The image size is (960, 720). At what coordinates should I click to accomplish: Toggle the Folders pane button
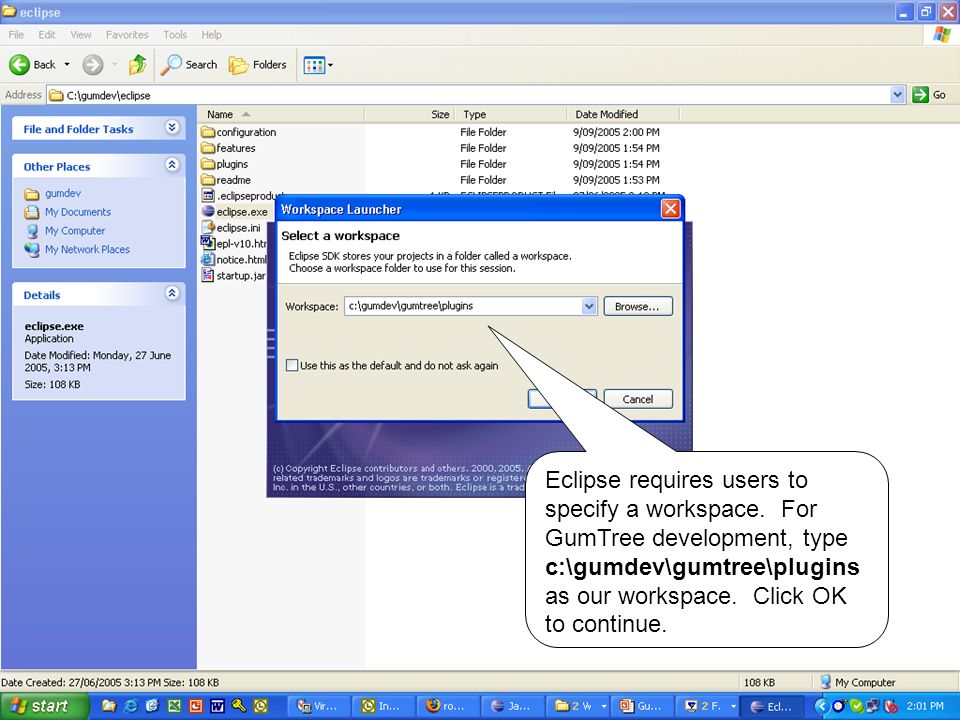257,64
